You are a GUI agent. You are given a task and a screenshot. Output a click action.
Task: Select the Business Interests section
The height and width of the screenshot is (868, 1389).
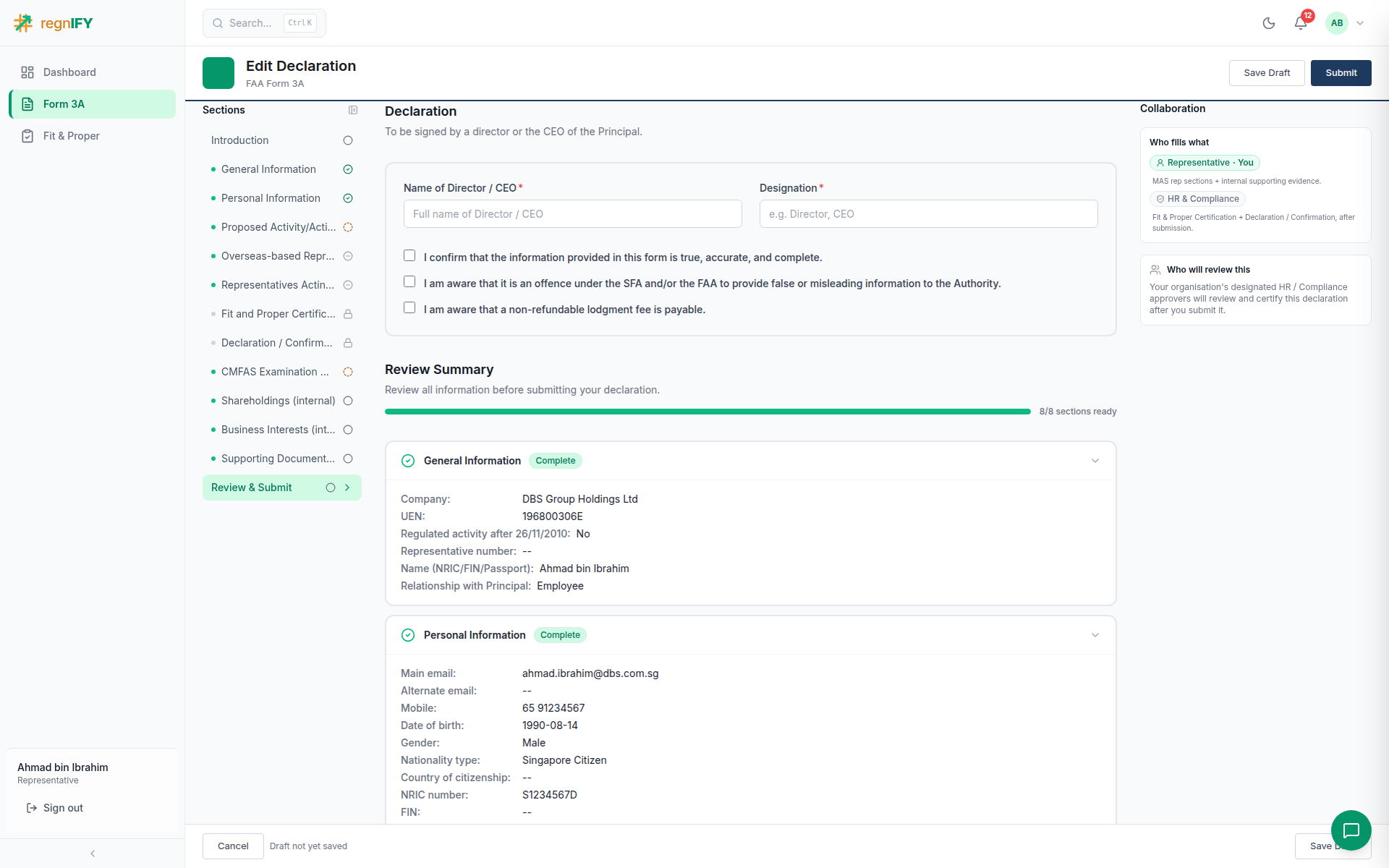point(282,430)
